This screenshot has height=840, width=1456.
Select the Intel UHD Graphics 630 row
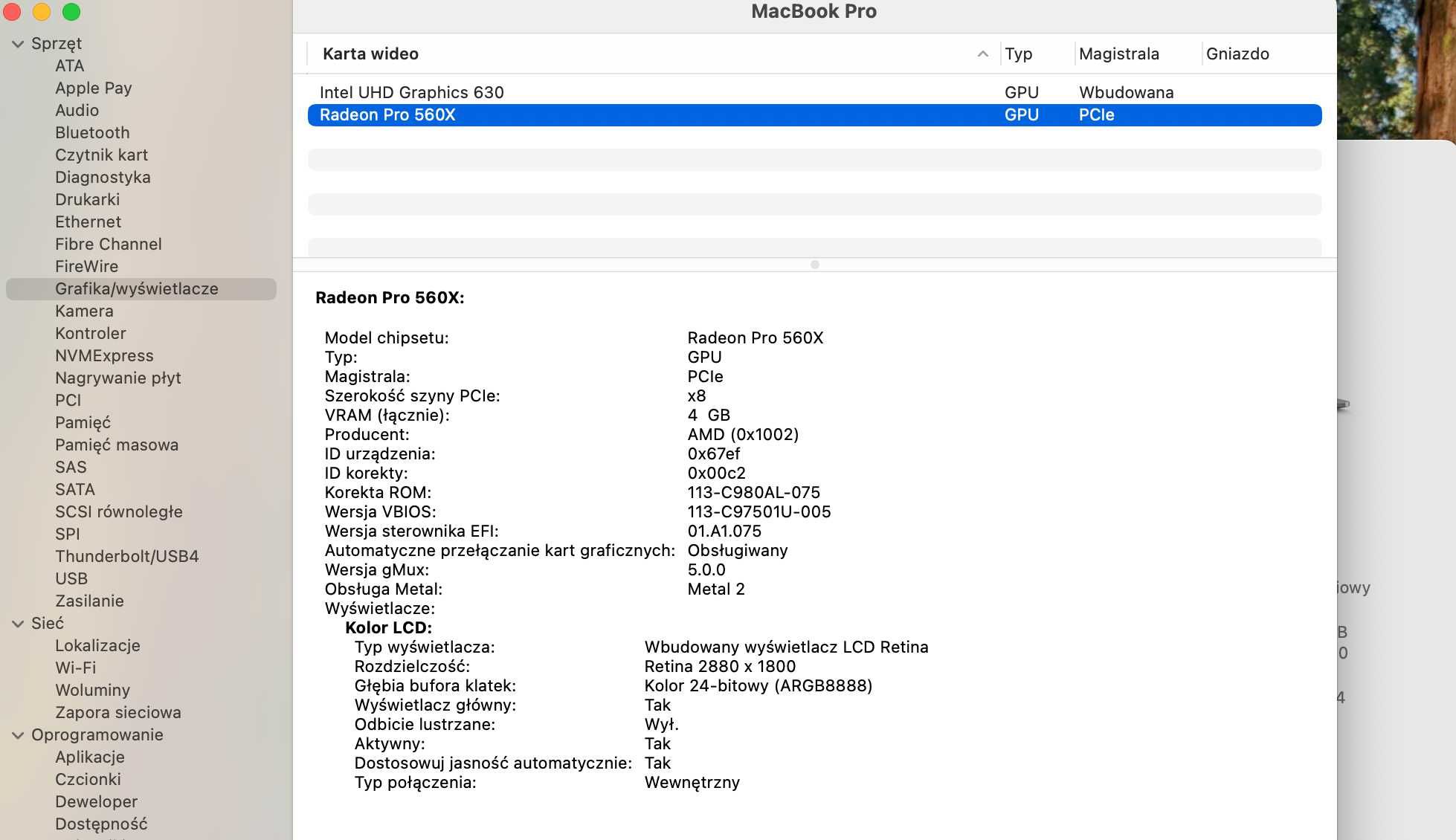(814, 92)
